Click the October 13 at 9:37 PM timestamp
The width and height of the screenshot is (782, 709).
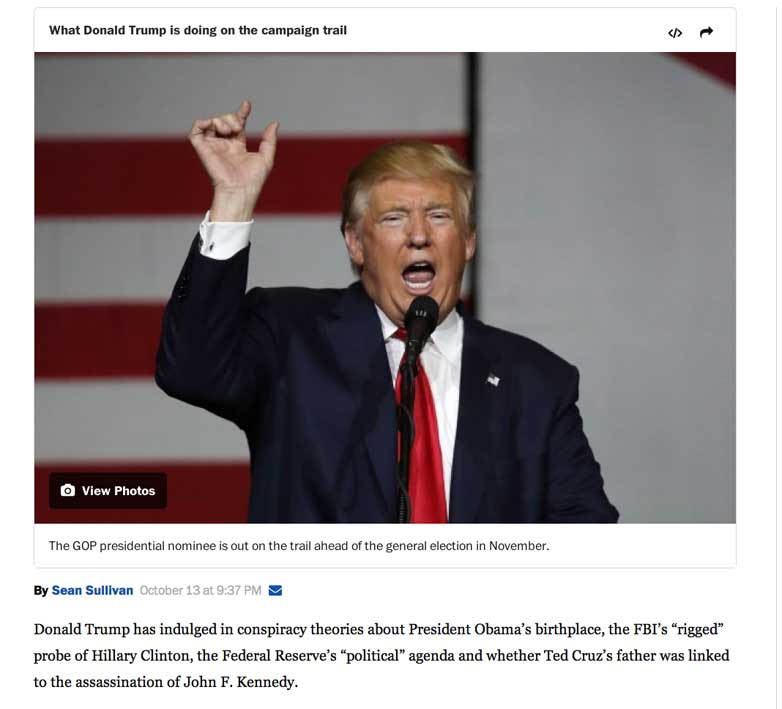click(x=200, y=590)
